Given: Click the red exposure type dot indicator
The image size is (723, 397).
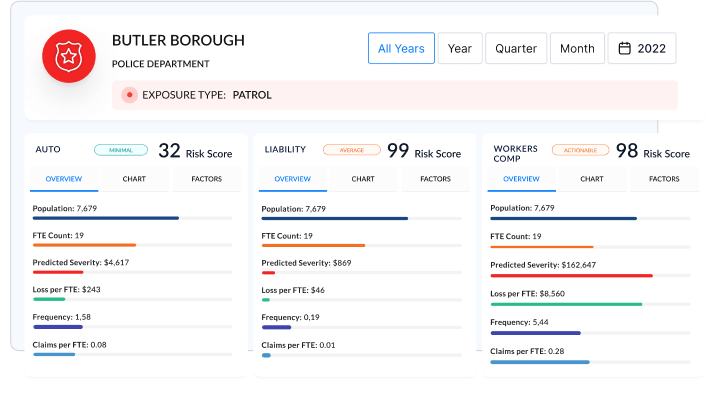Looking at the screenshot, I should pos(130,95).
